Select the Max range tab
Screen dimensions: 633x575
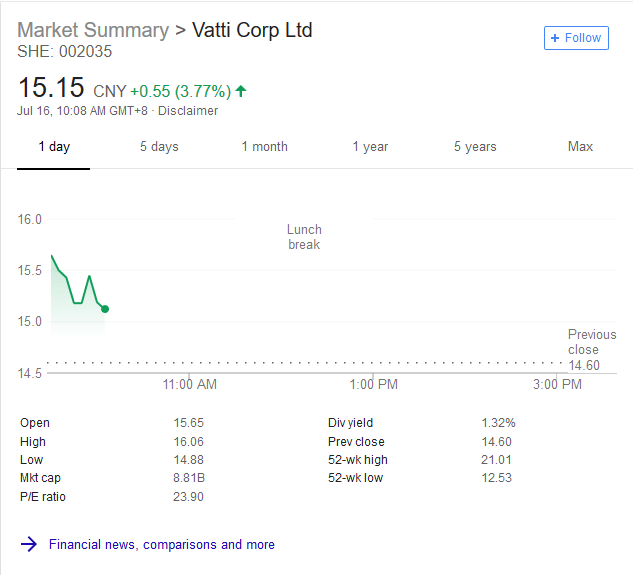click(580, 147)
